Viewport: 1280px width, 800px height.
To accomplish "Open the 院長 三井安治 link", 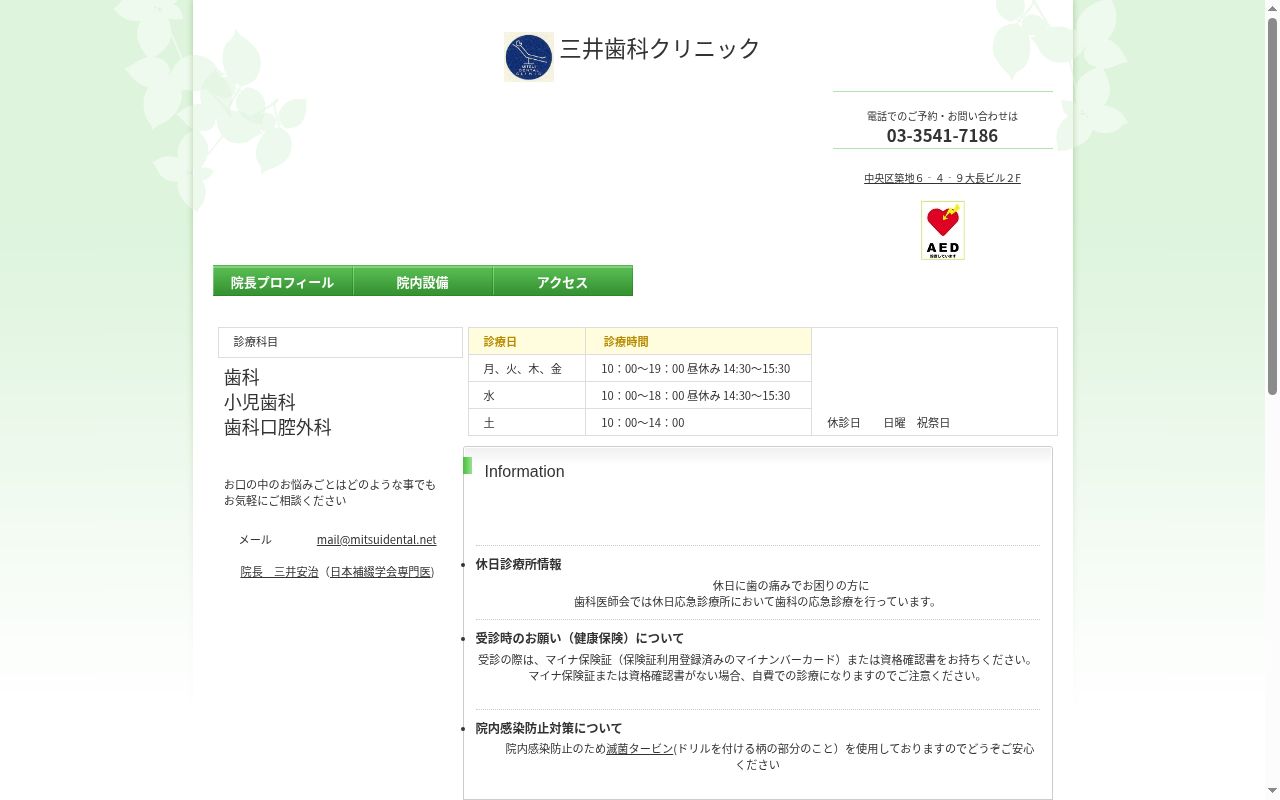I will (279, 572).
